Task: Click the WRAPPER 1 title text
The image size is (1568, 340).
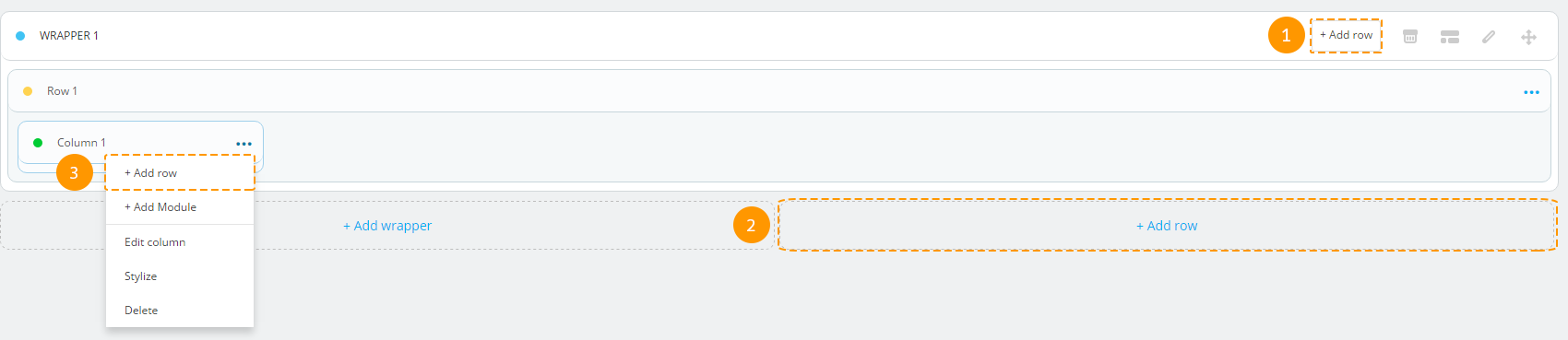Action: (x=69, y=36)
